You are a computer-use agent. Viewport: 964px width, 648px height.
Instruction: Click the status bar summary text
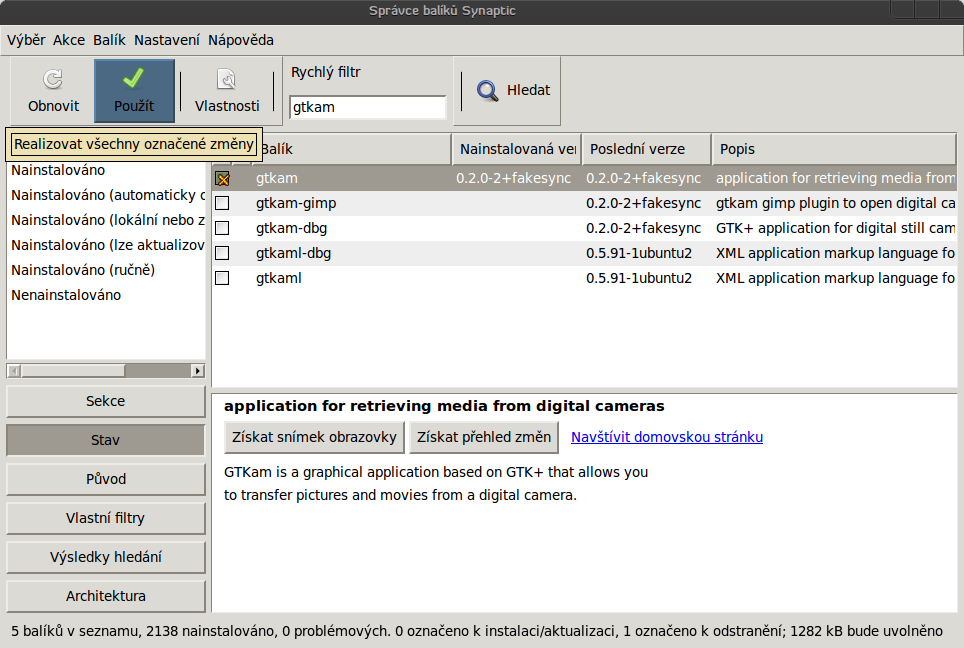(477, 631)
